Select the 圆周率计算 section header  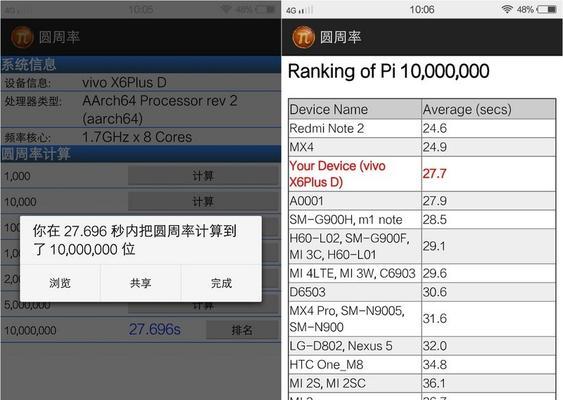(141, 154)
